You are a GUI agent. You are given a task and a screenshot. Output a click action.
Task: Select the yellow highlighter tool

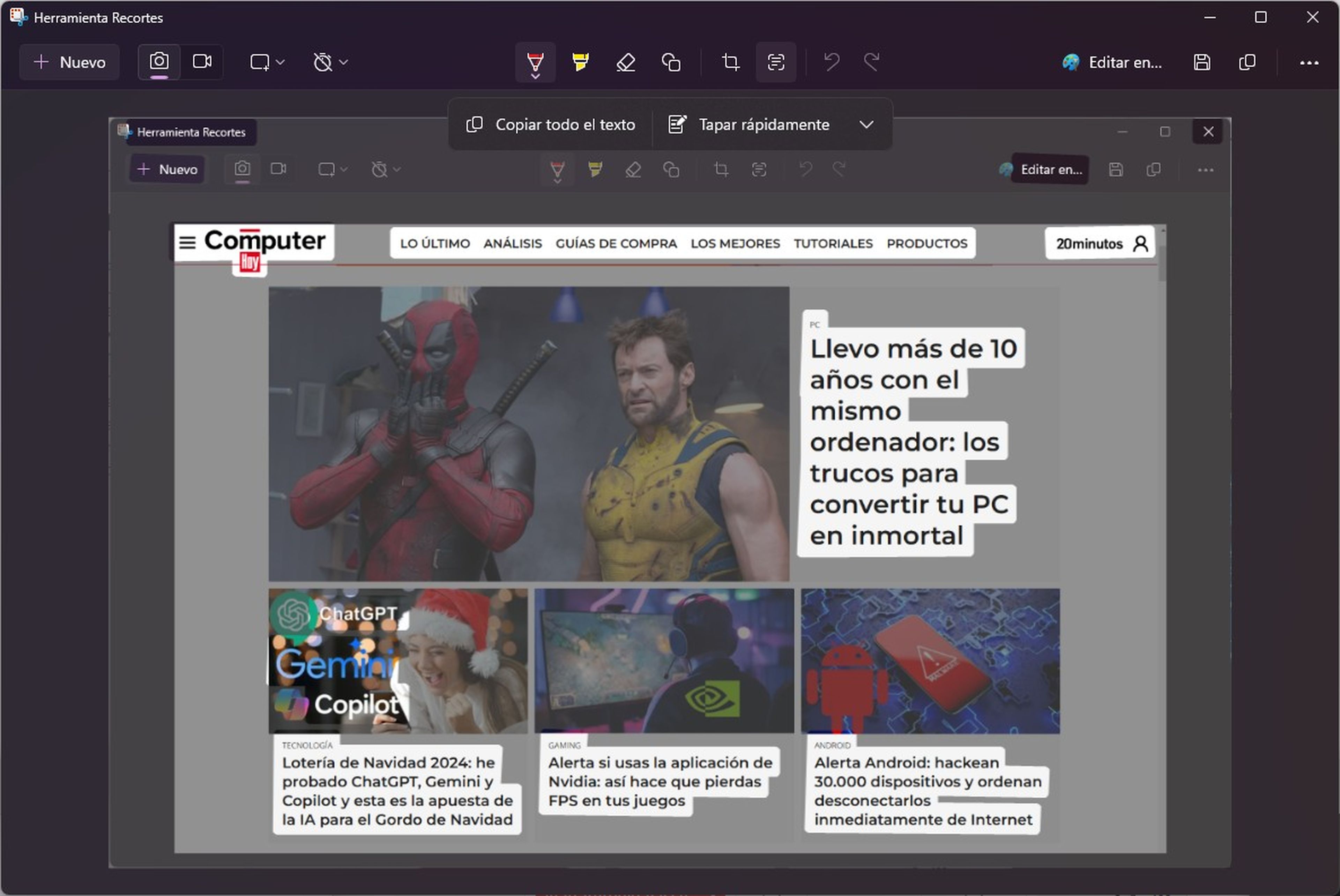tap(580, 62)
